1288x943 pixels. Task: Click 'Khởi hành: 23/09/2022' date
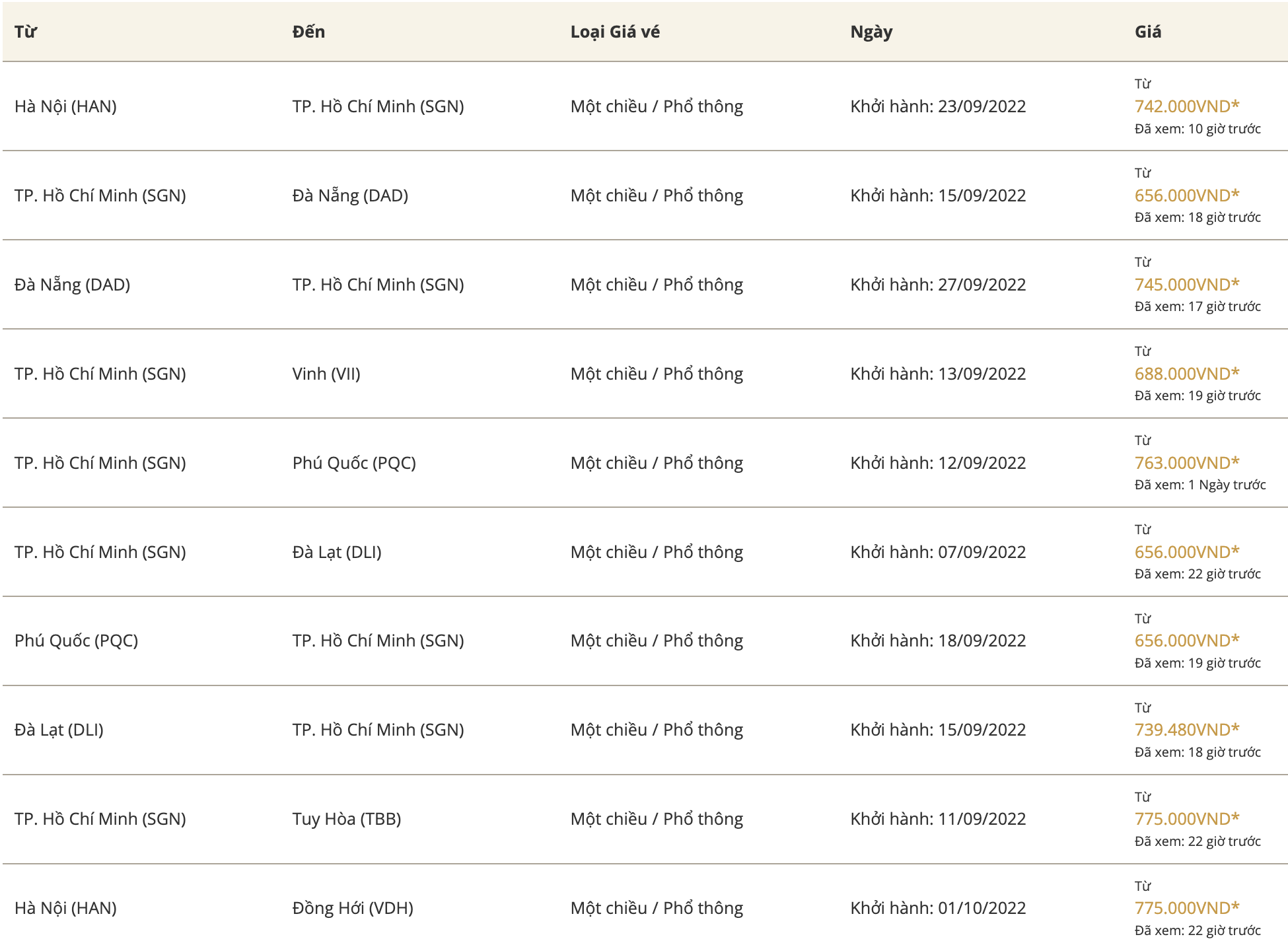pyautogui.click(x=938, y=106)
